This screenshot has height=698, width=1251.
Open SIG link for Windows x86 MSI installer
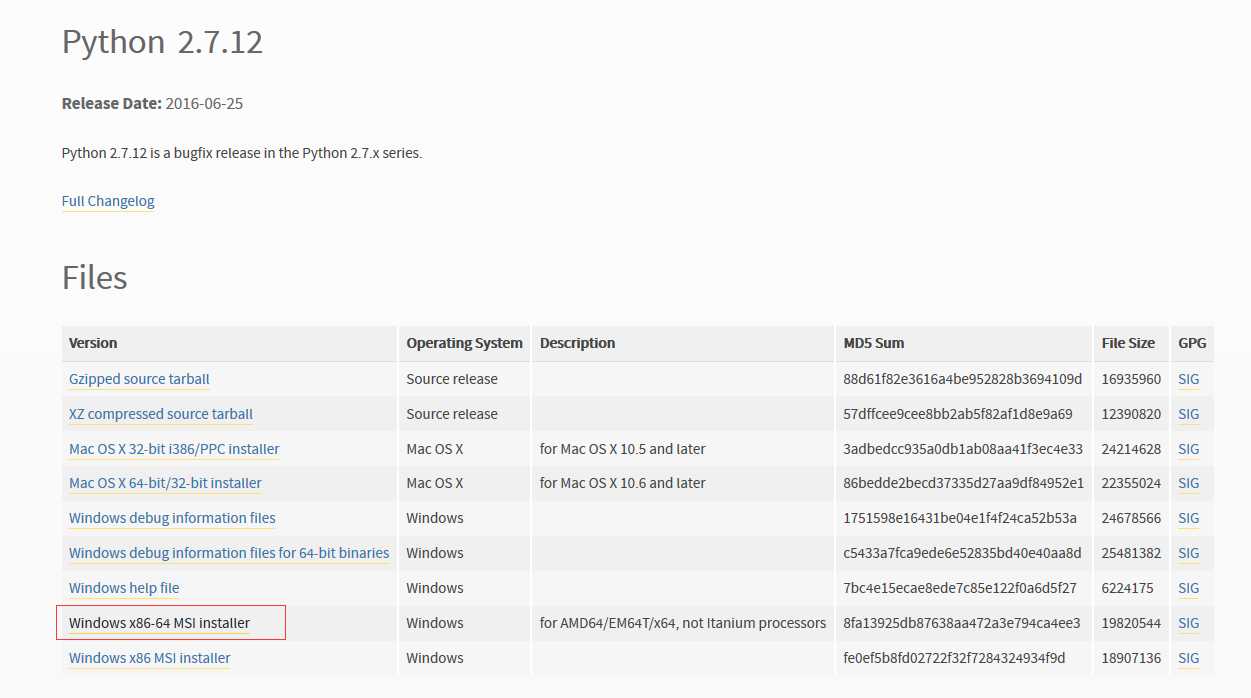click(1188, 658)
